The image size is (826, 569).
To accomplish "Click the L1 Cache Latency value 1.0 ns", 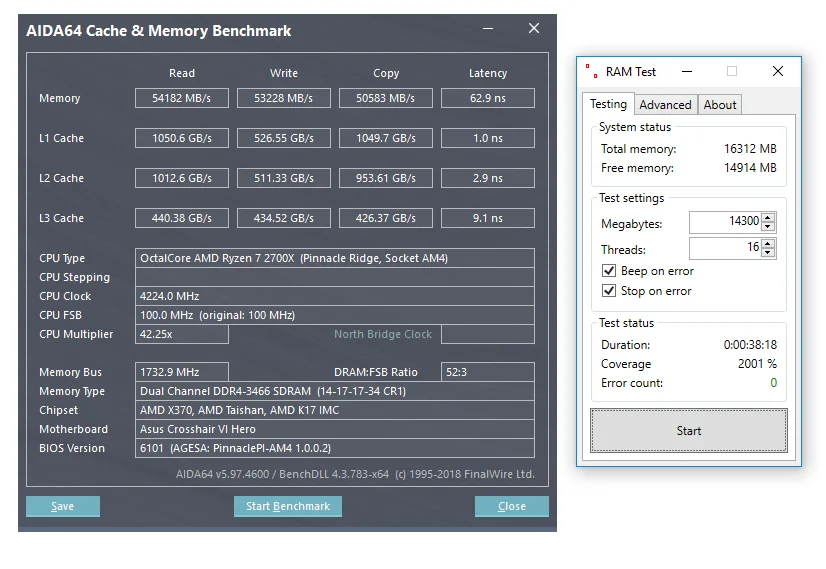I will coord(488,138).
